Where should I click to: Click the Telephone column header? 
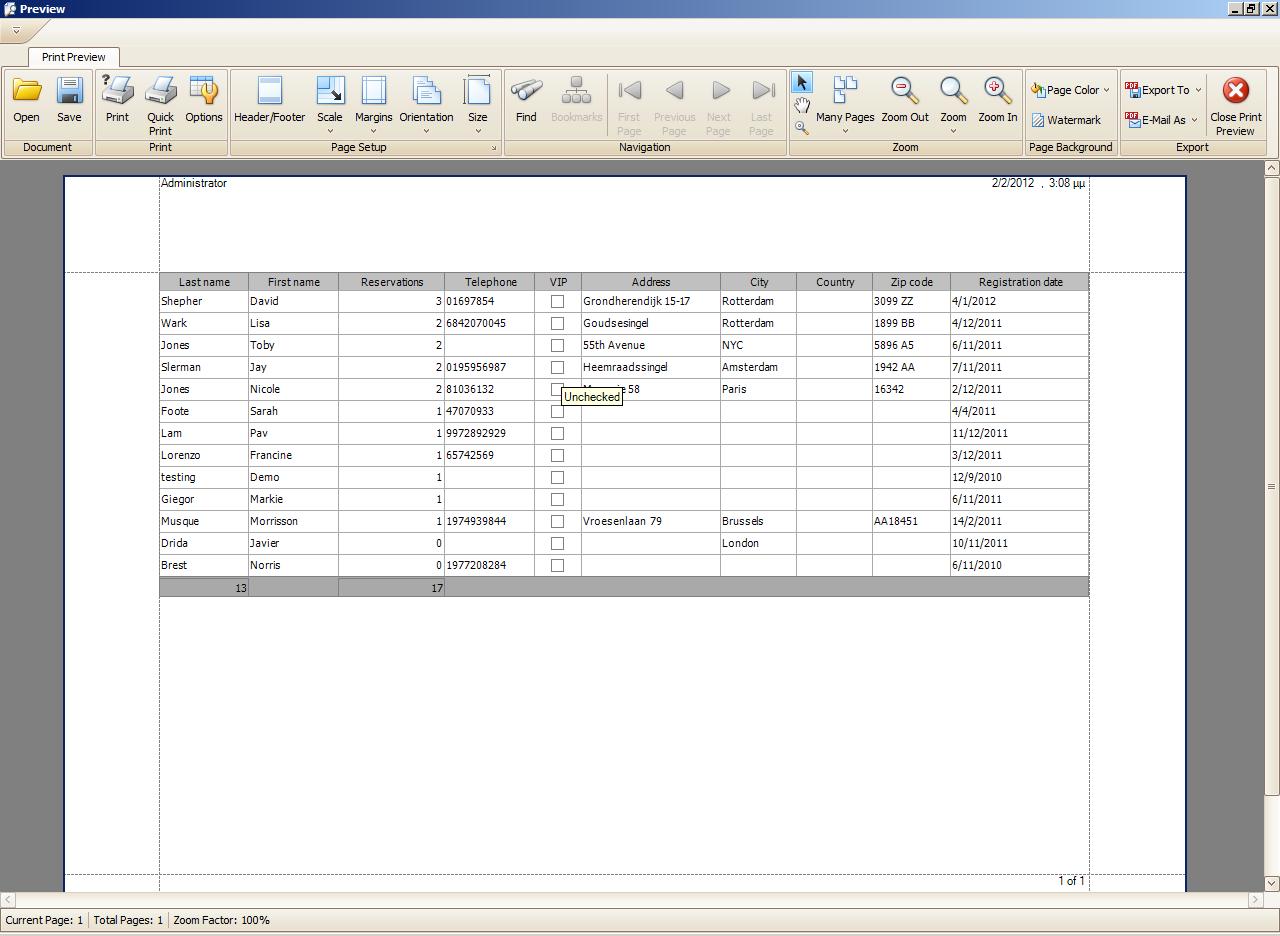tap(490, 282)
